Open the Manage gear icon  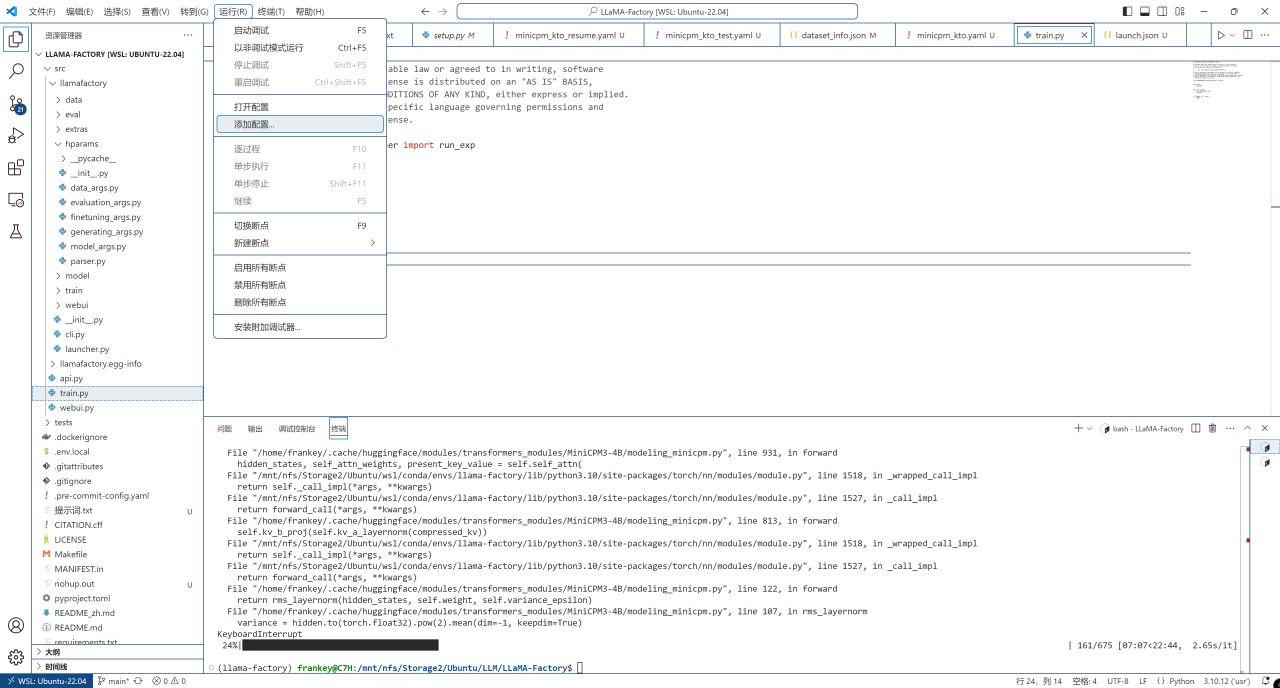[x=15, y=657]
